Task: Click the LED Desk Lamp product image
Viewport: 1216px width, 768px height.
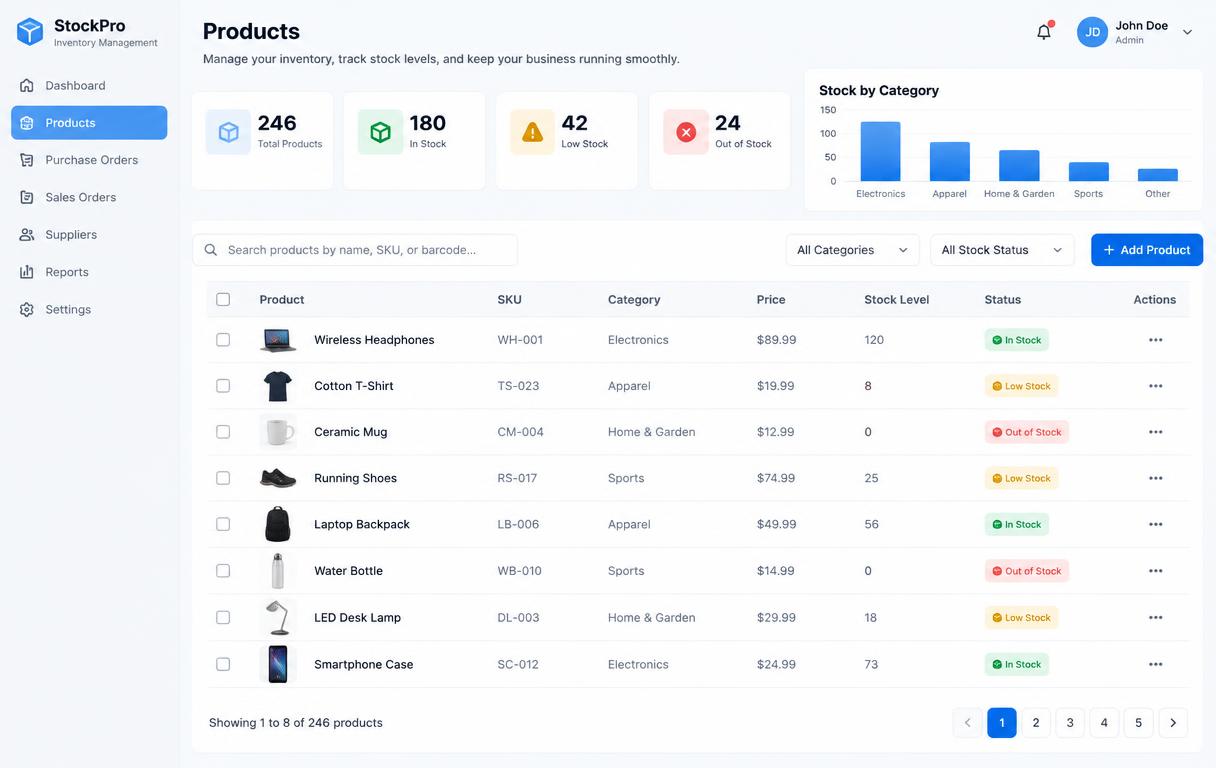Action: click(x=278, y=617)
